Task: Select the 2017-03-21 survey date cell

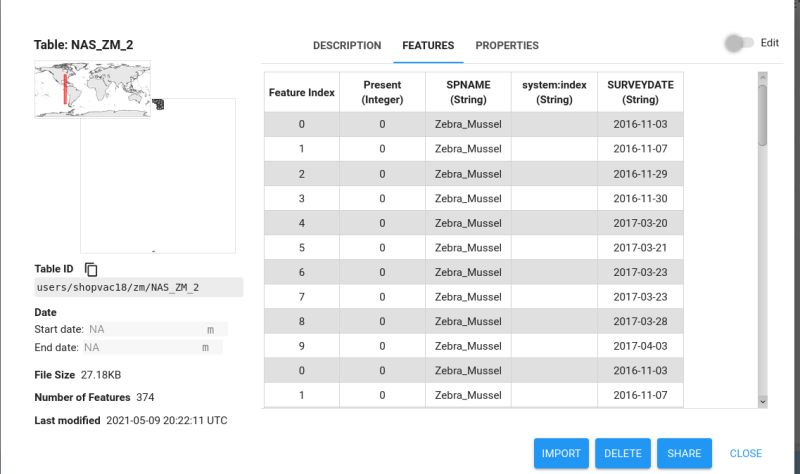Action: 640,247
